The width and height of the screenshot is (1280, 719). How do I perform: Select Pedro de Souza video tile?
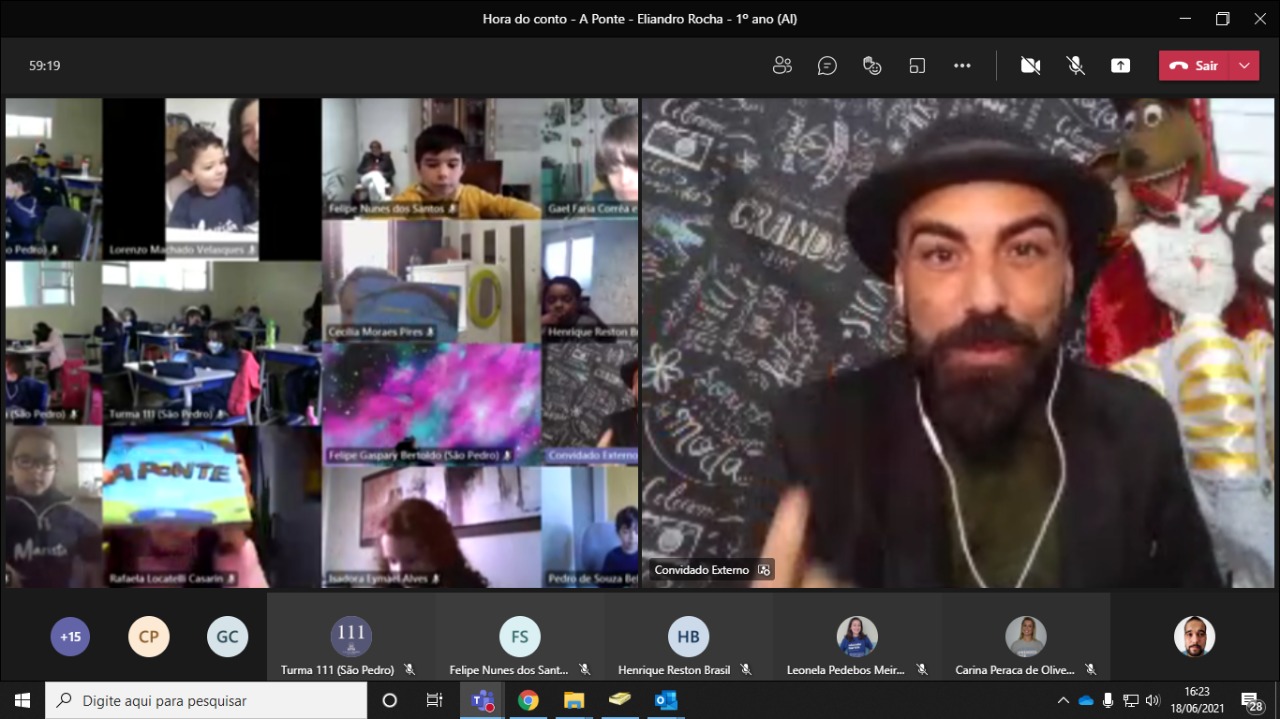(x=591, y=527)
